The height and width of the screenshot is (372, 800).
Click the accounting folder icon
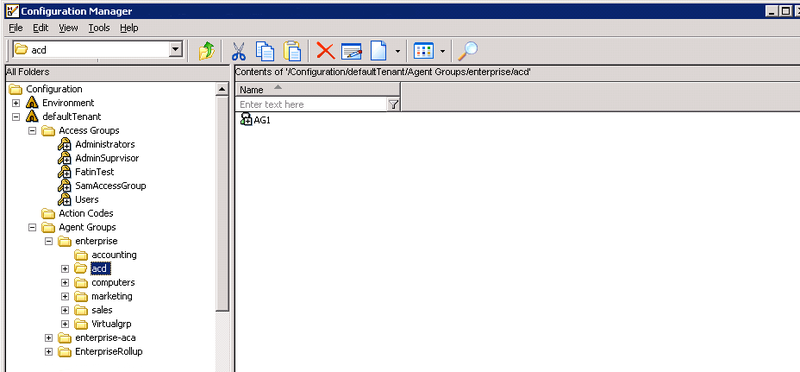81,255
